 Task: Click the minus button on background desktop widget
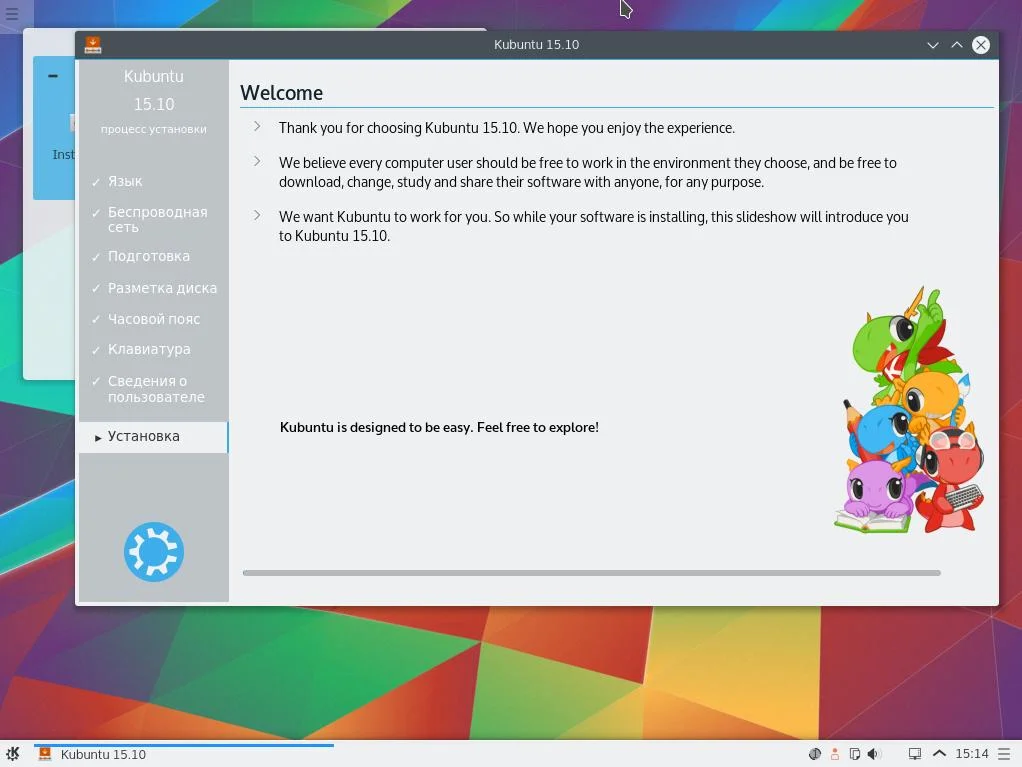tap(53, 76)
